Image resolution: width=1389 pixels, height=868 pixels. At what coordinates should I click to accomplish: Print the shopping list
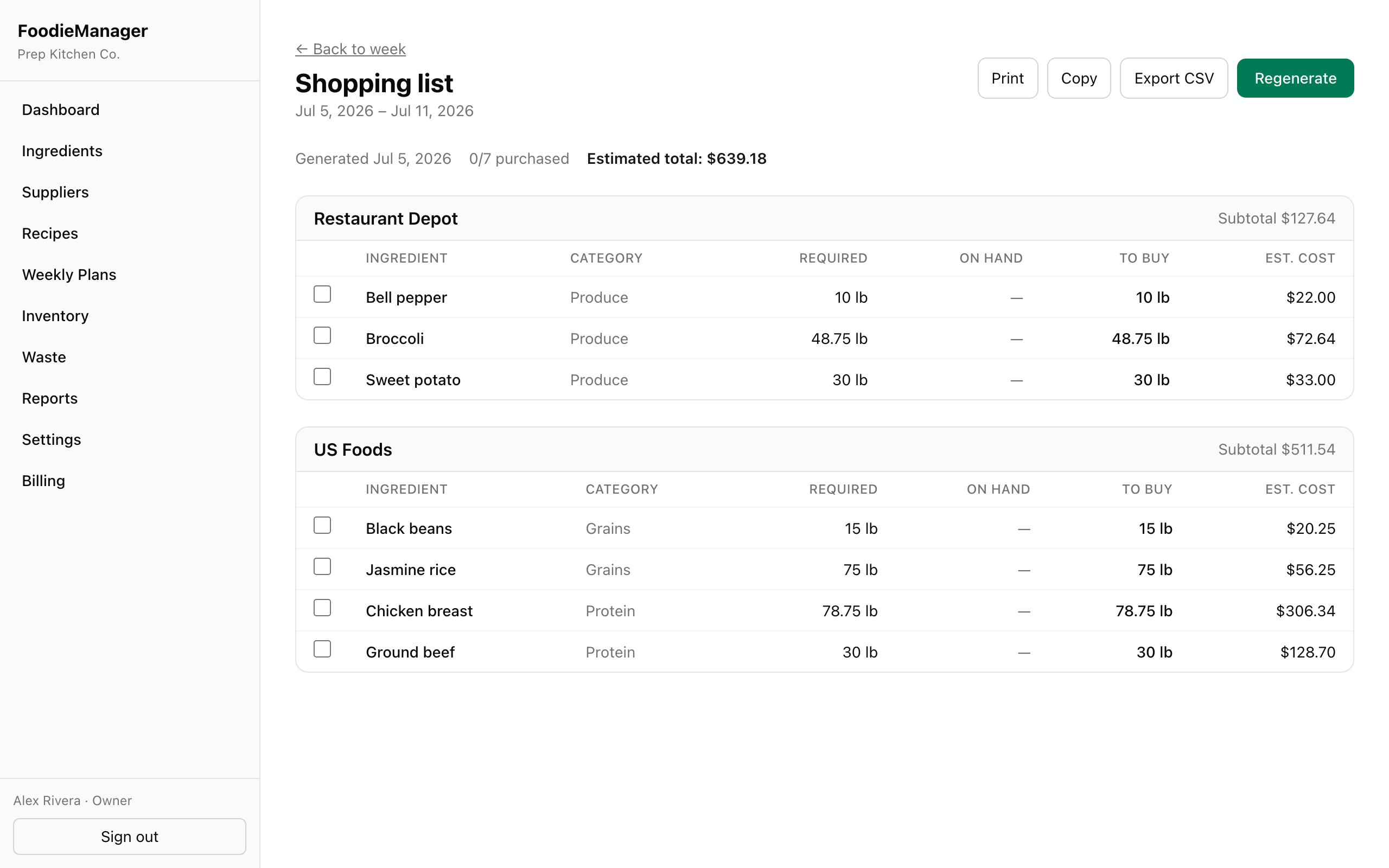pyautogui.click(x=1008, y=78)
